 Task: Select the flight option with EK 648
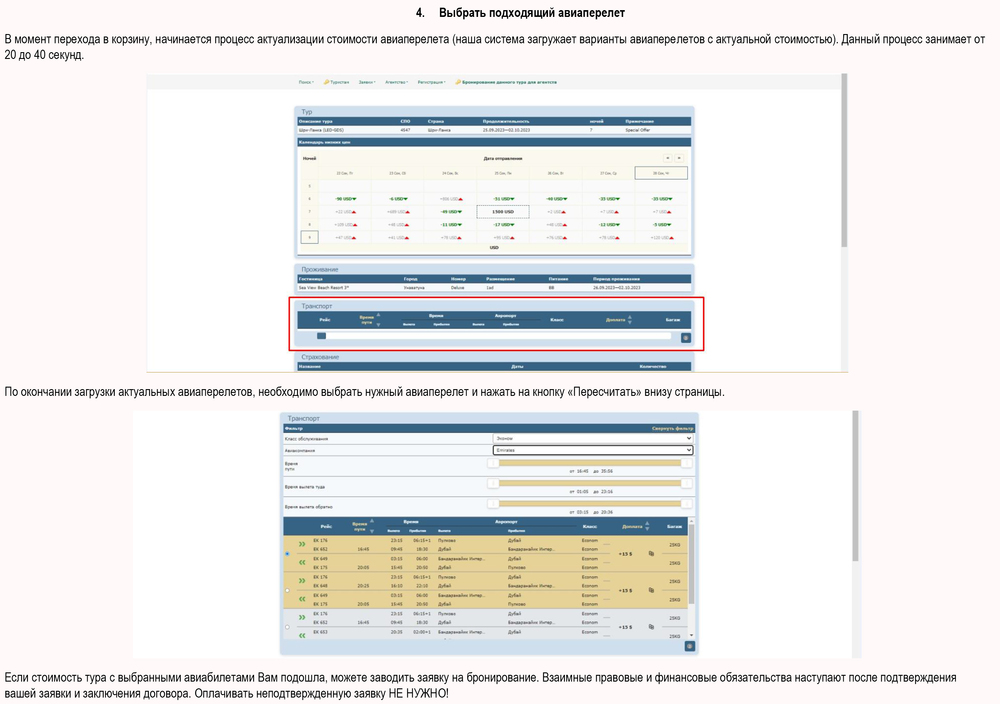287,590
